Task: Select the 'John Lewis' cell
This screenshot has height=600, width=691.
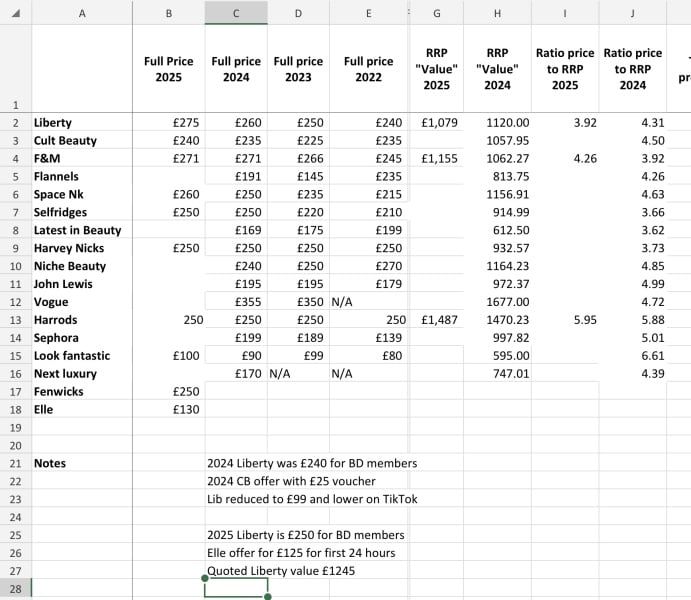Action: click(x=82, y=284)
